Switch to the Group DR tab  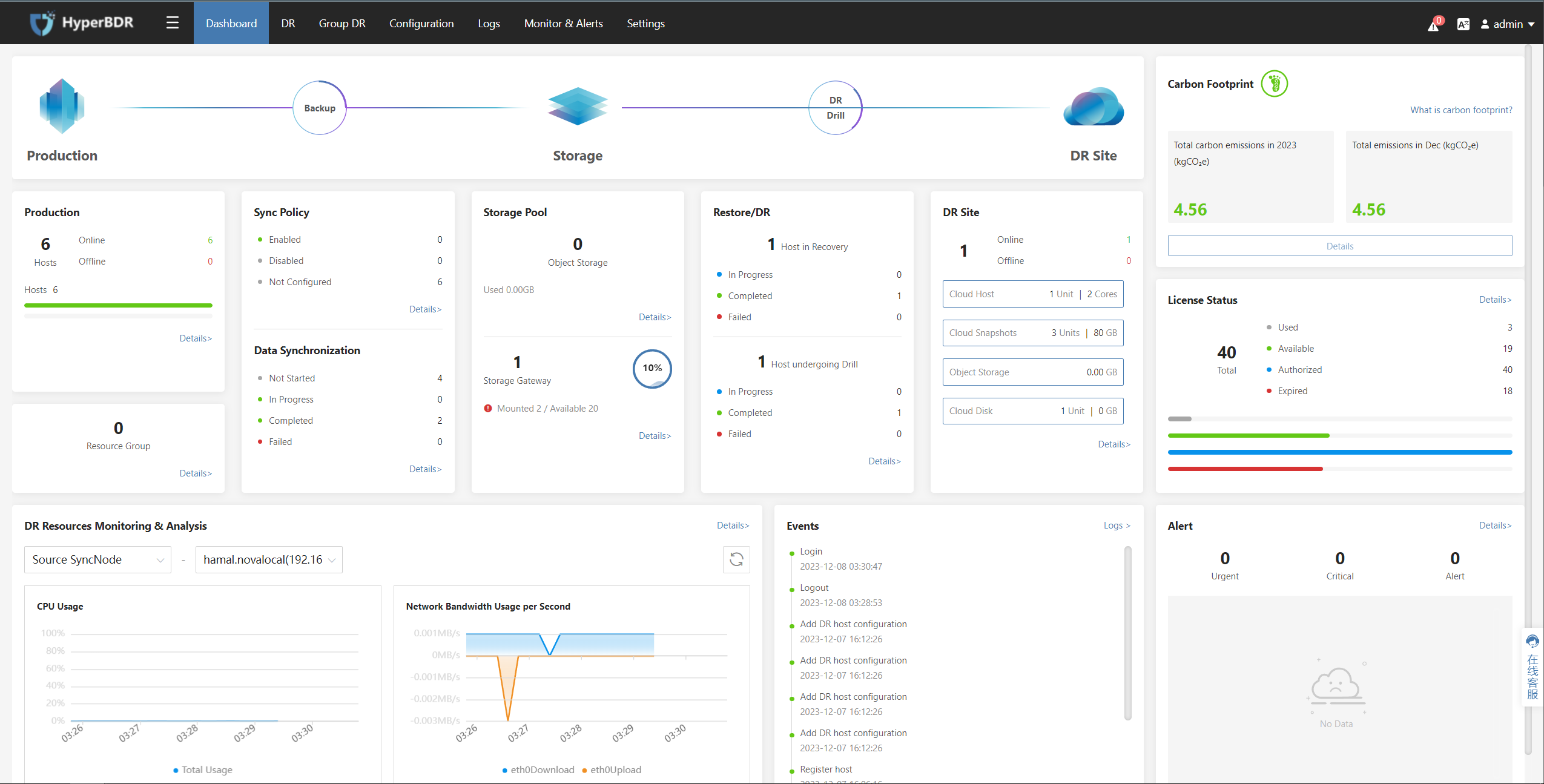point(342,23)
